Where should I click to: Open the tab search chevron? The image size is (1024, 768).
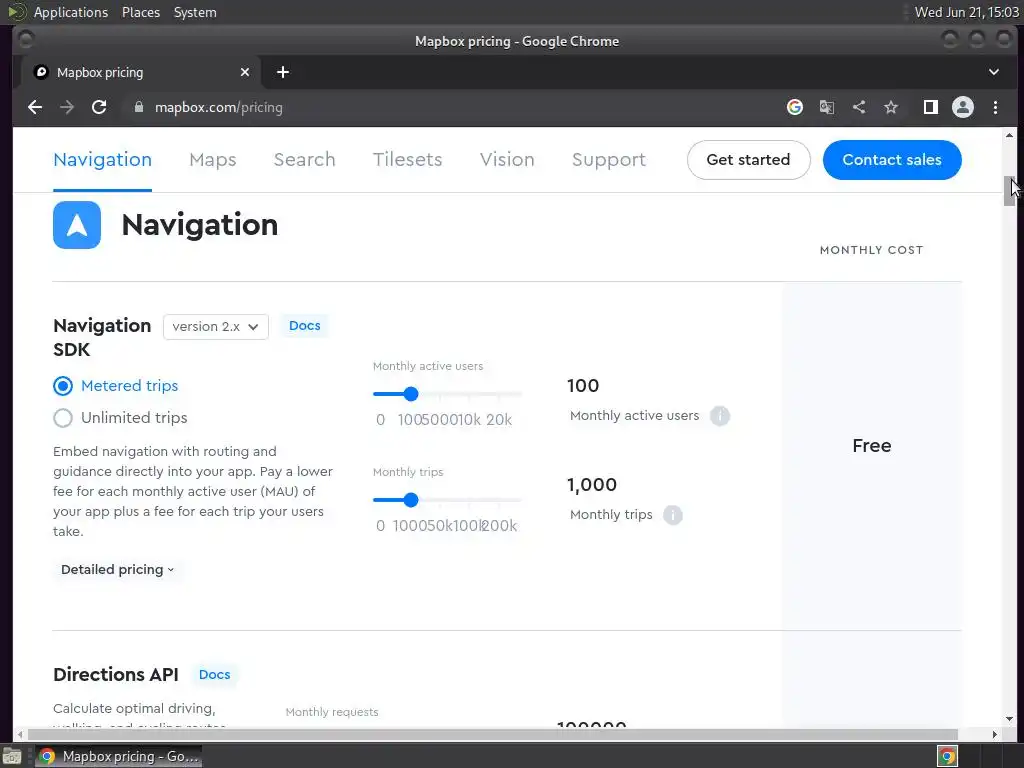994,72
